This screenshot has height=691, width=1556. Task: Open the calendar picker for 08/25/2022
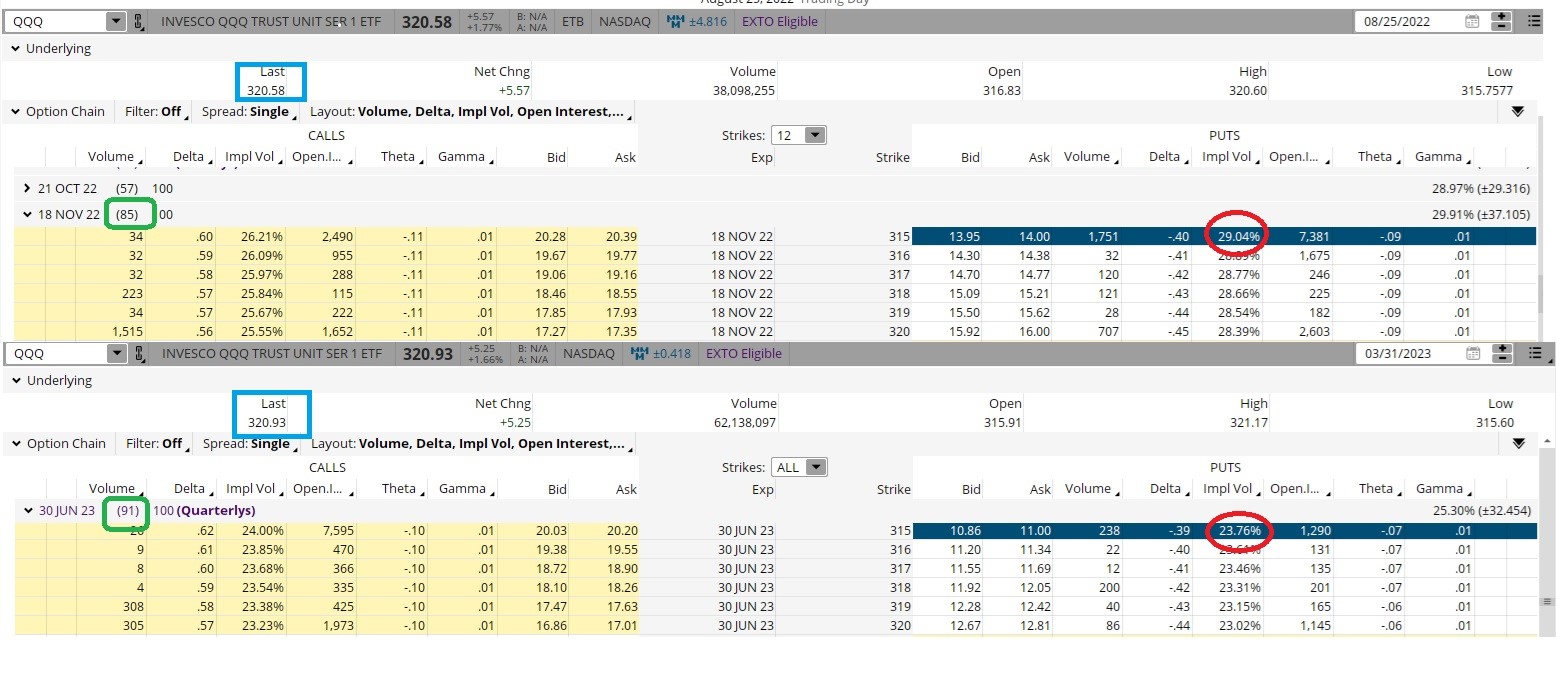point(1472,21)
